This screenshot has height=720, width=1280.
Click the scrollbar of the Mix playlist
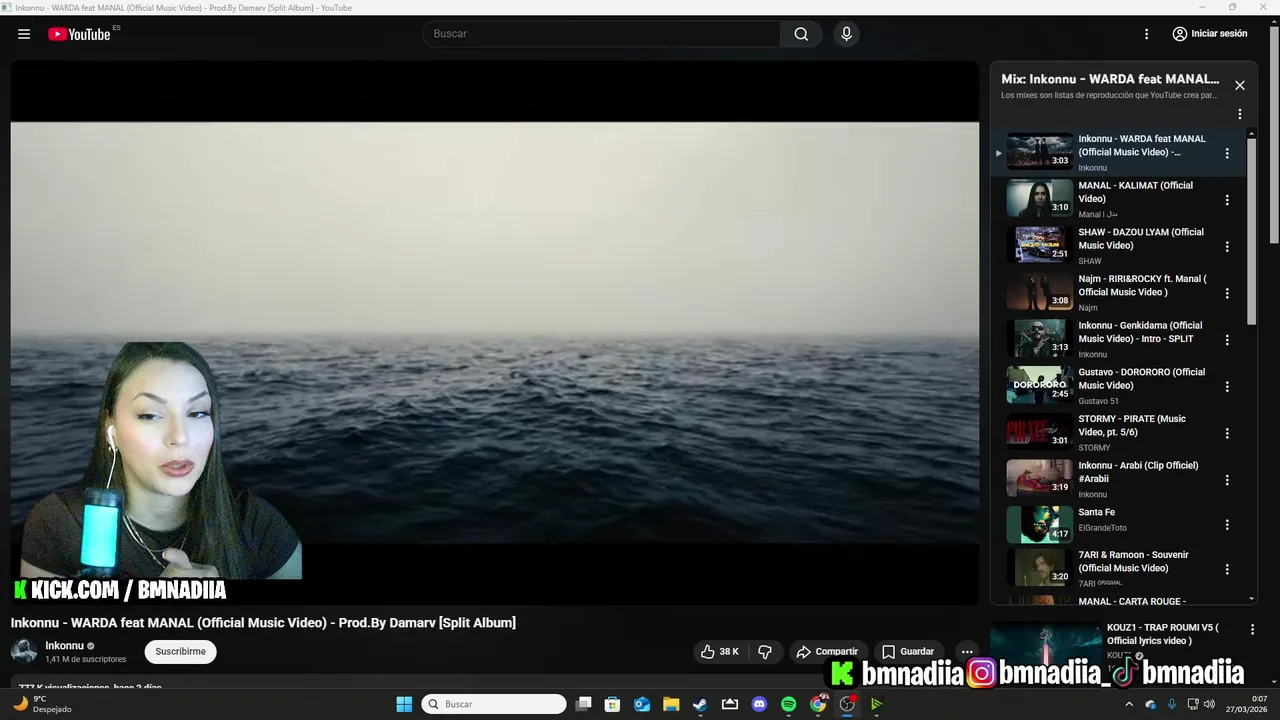[1251, 232]
